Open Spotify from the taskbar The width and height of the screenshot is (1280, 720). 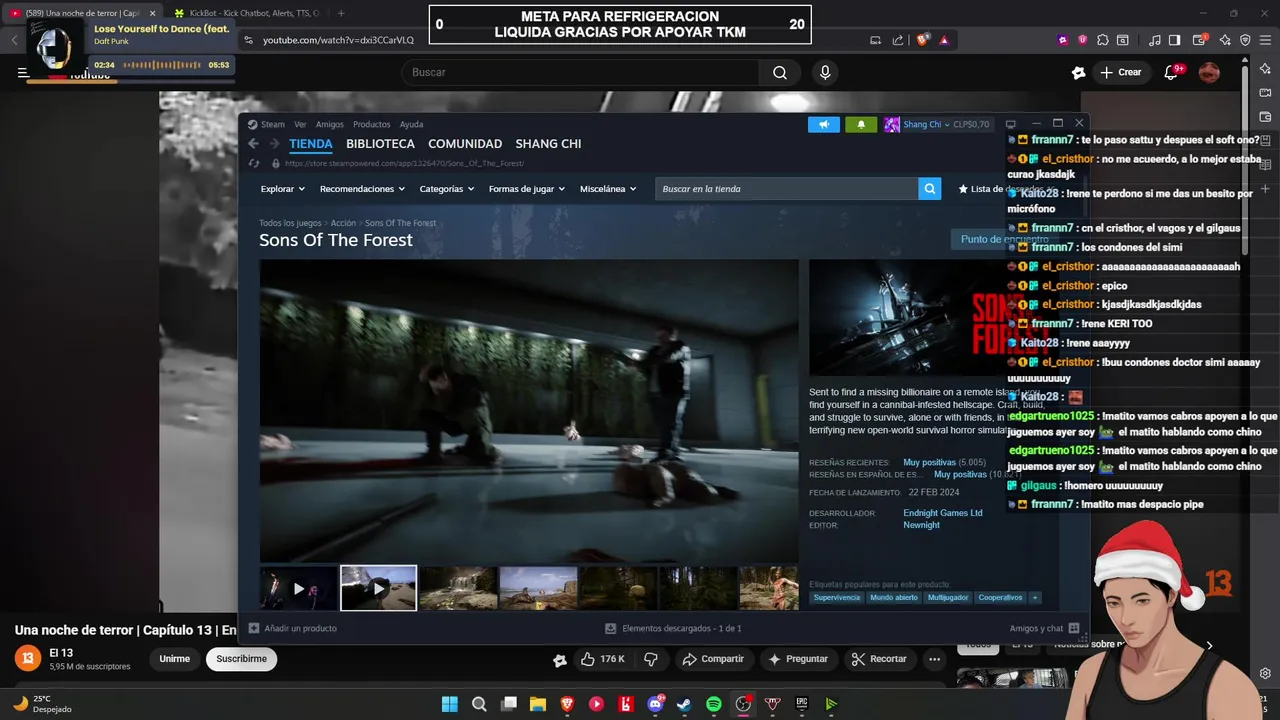click(713, 704)
